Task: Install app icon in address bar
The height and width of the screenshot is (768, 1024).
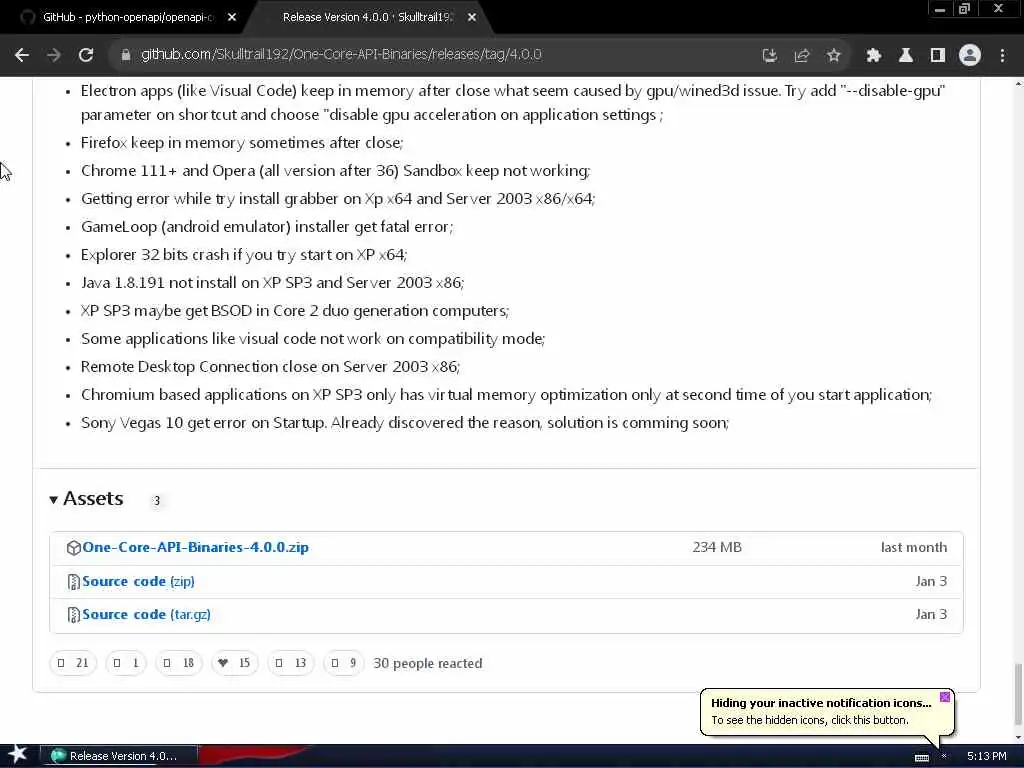Action: (x=770, y=55)
